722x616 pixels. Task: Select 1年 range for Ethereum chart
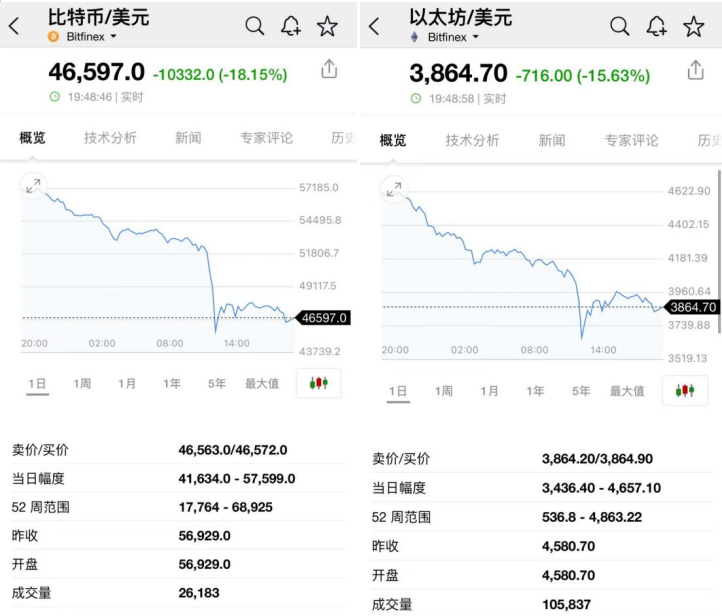pos(535,391)
